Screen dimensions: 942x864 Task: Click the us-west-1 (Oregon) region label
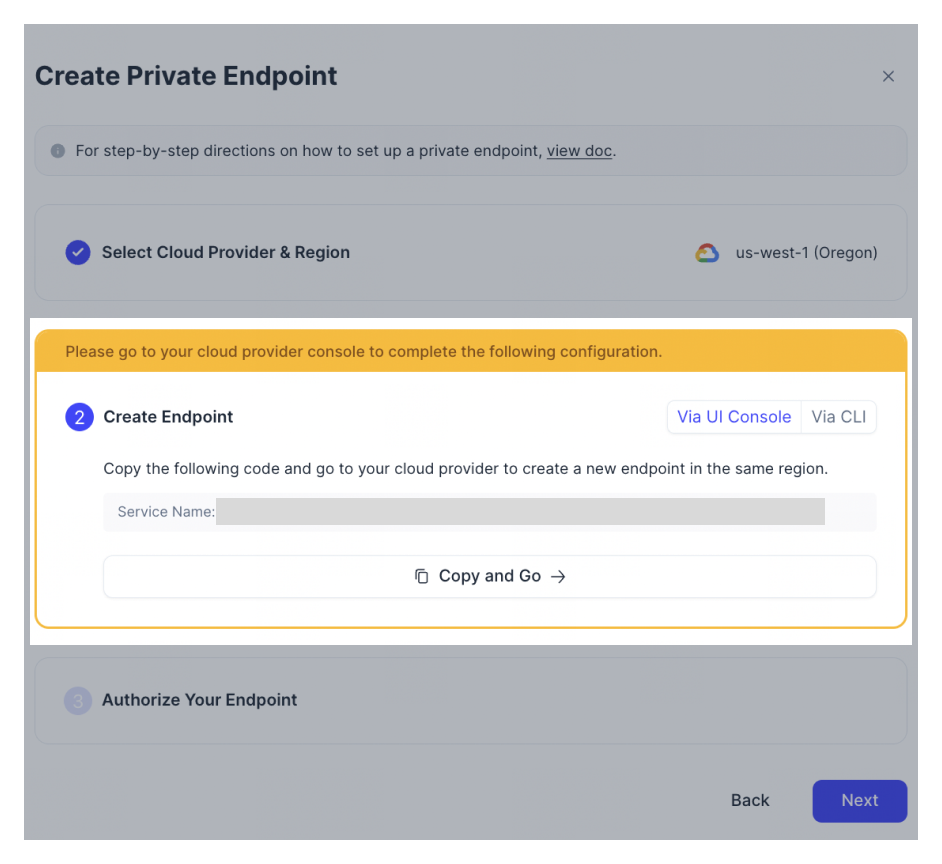806,252
